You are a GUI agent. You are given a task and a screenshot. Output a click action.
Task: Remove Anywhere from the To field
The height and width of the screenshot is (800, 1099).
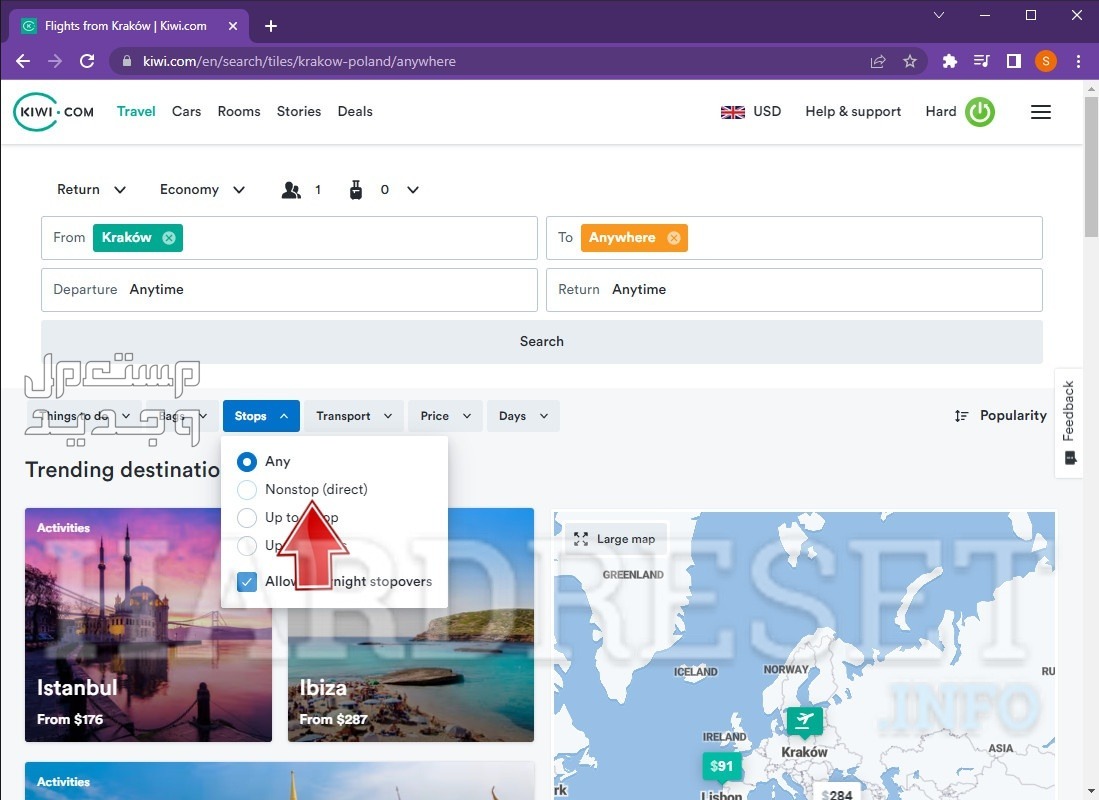click(x=674, y=238)
